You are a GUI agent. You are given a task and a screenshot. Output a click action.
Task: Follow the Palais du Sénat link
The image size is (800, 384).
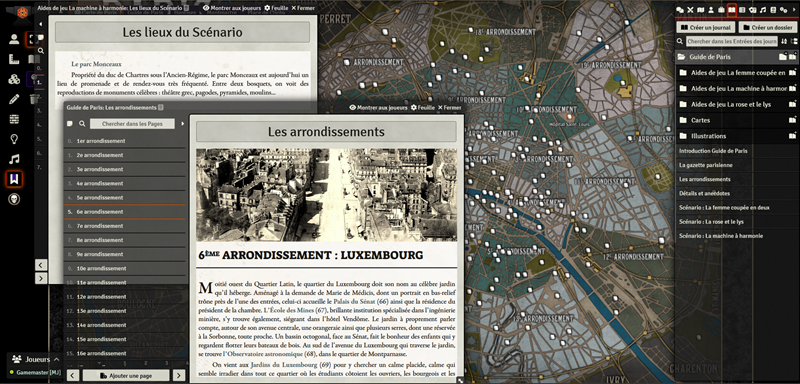click(354, 301)
